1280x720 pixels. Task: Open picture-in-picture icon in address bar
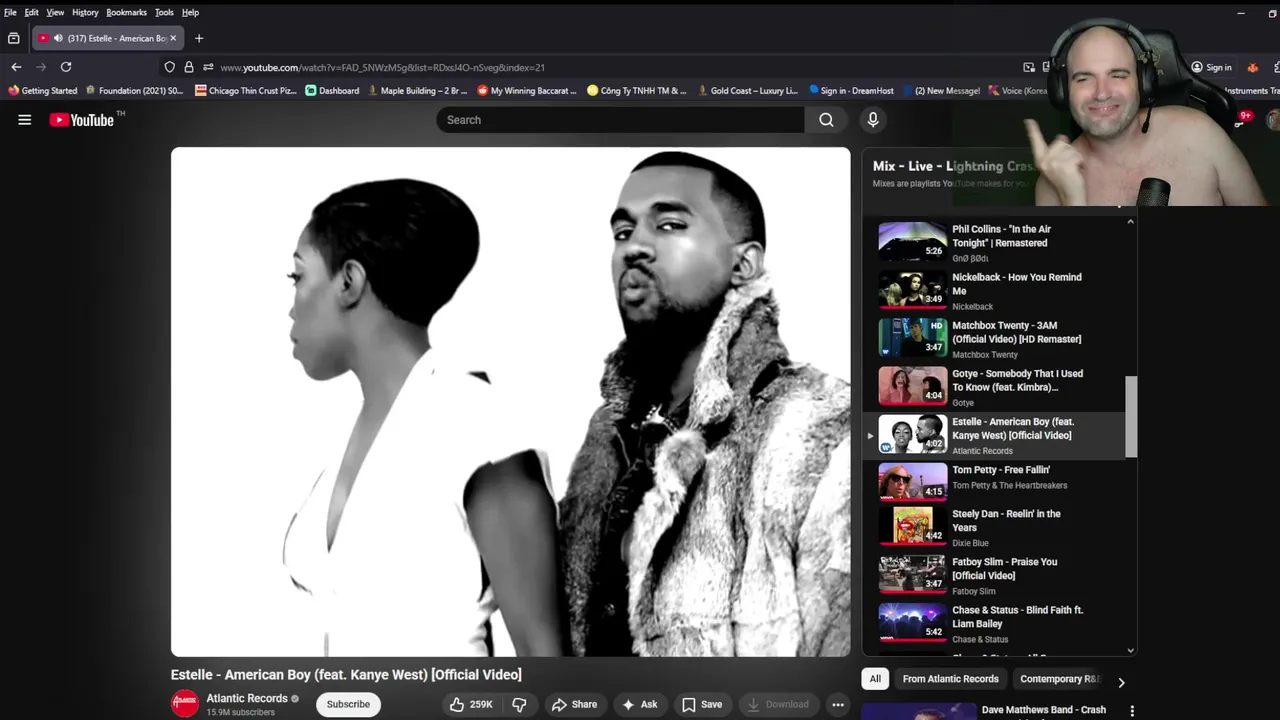(x=1029, y=67)
